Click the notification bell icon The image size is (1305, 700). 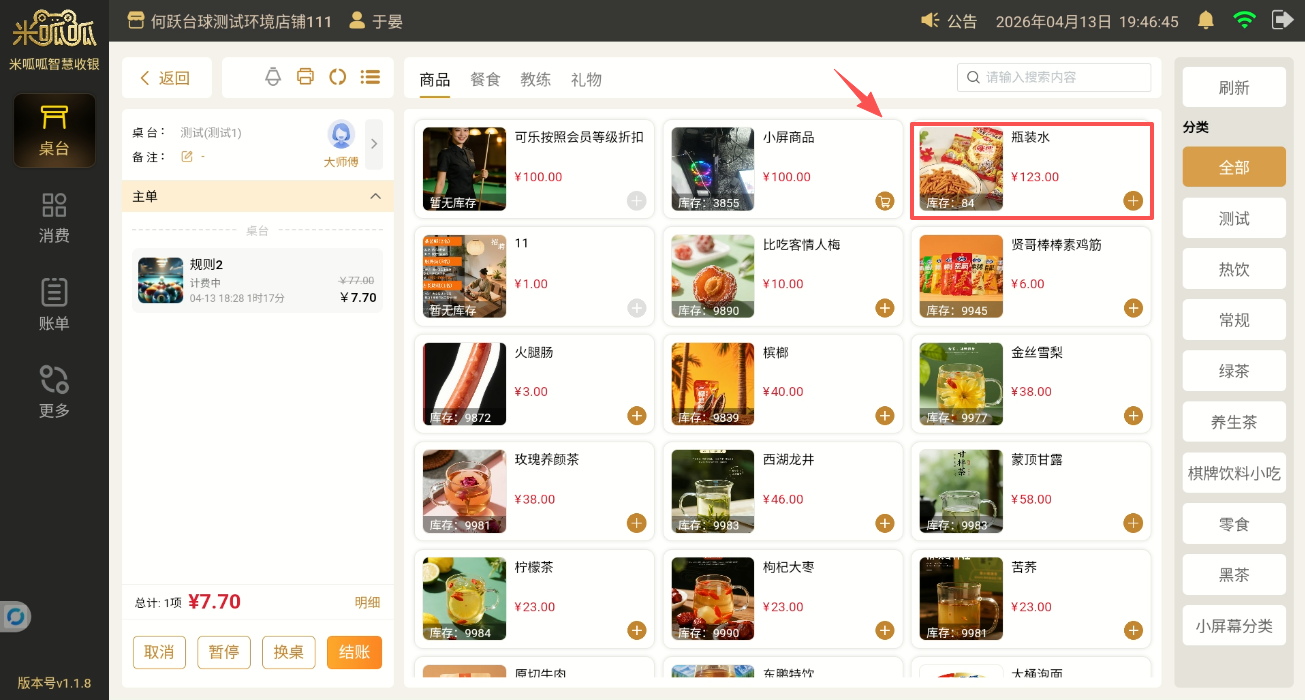coord(1206,20)
